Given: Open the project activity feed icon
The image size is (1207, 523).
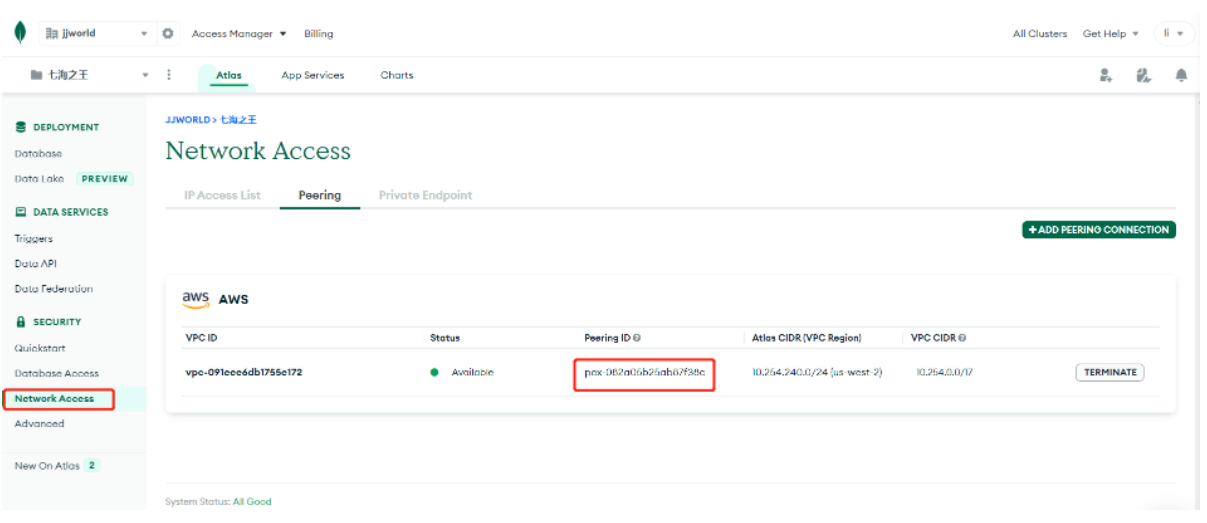Looking at the screenshot, I should [1144, 75].
